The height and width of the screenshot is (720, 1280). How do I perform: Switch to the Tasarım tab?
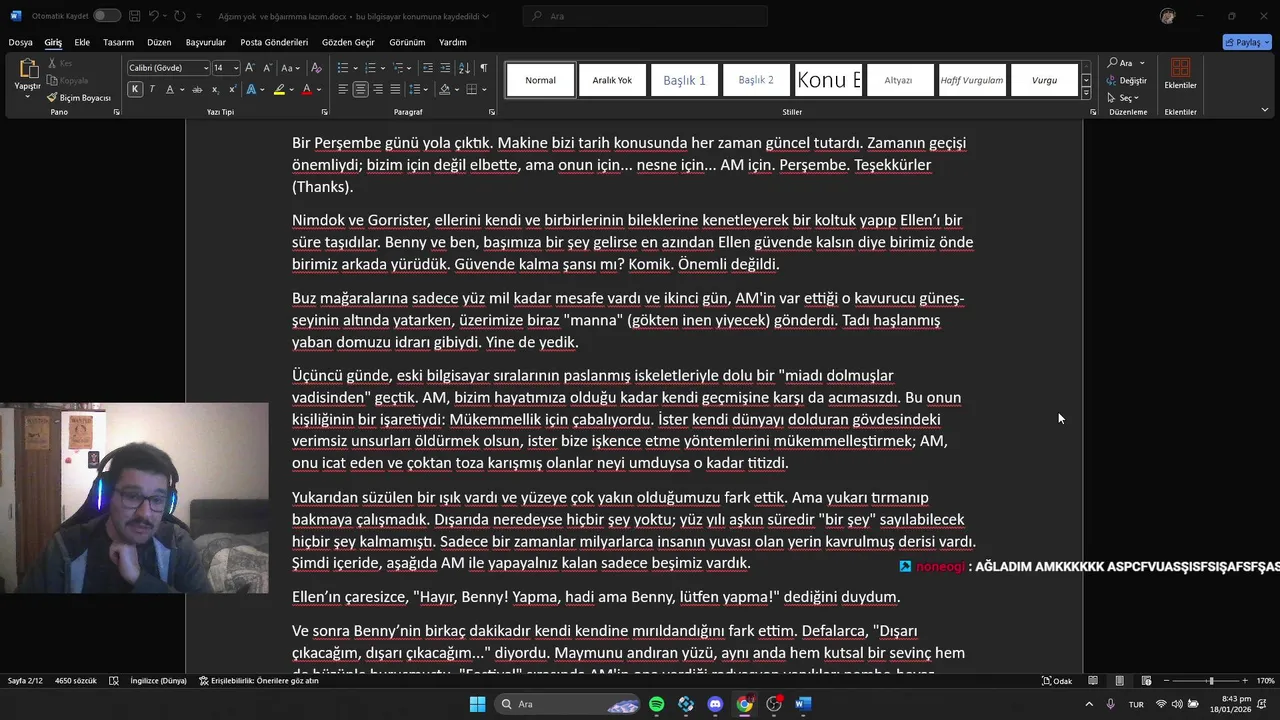118,42
